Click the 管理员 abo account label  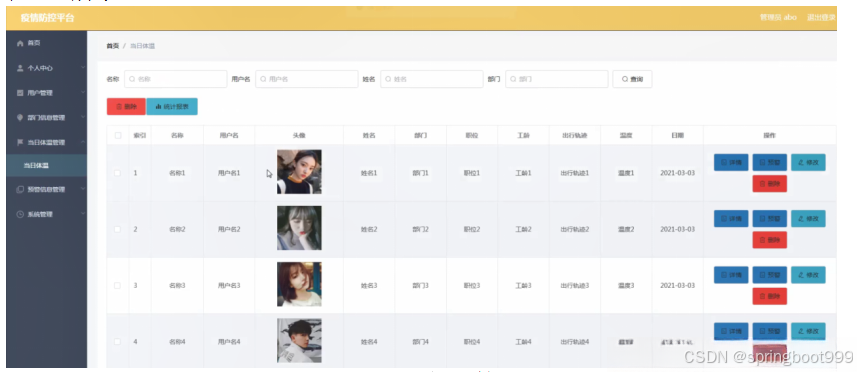(x=778, y=17)
